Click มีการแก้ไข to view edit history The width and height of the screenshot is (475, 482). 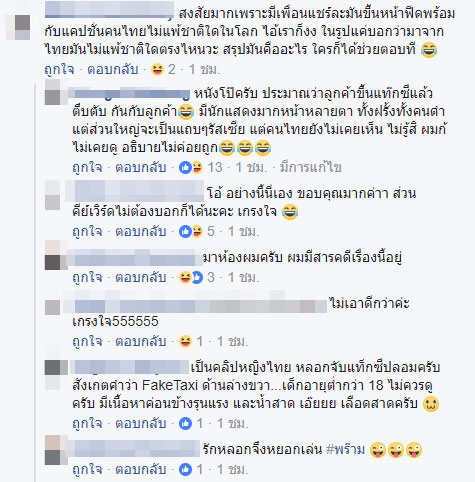click(x=310, y=167)
